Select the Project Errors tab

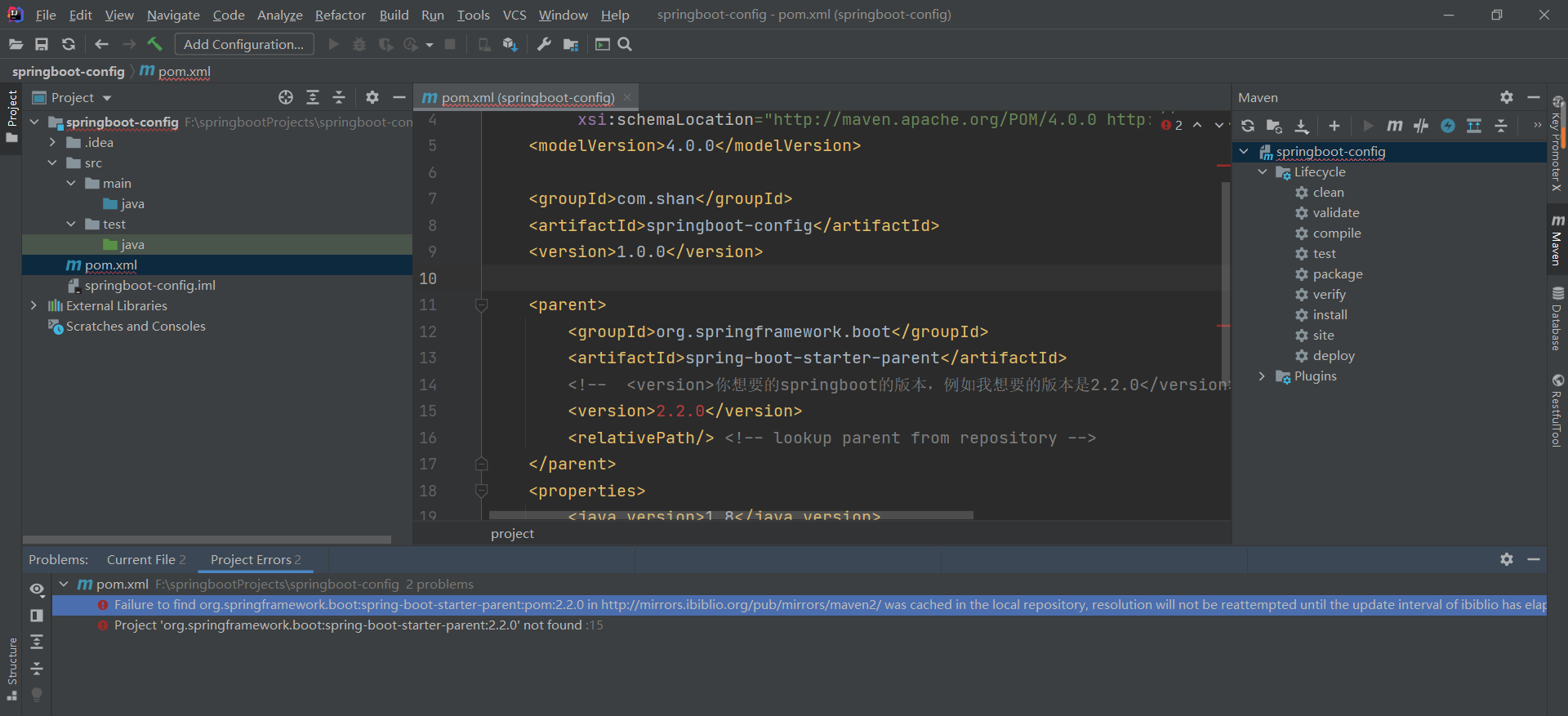(x=256, y=559)
